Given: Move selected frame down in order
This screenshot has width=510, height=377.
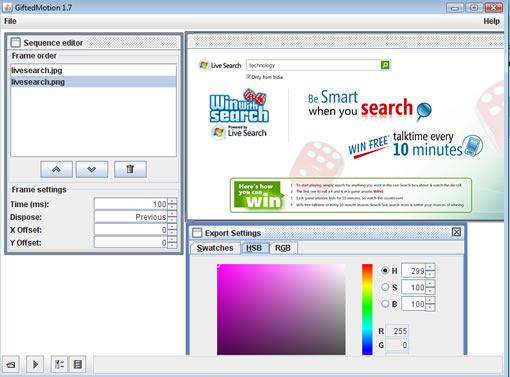Looking at the screenshot, I should (x=92, y=169).
